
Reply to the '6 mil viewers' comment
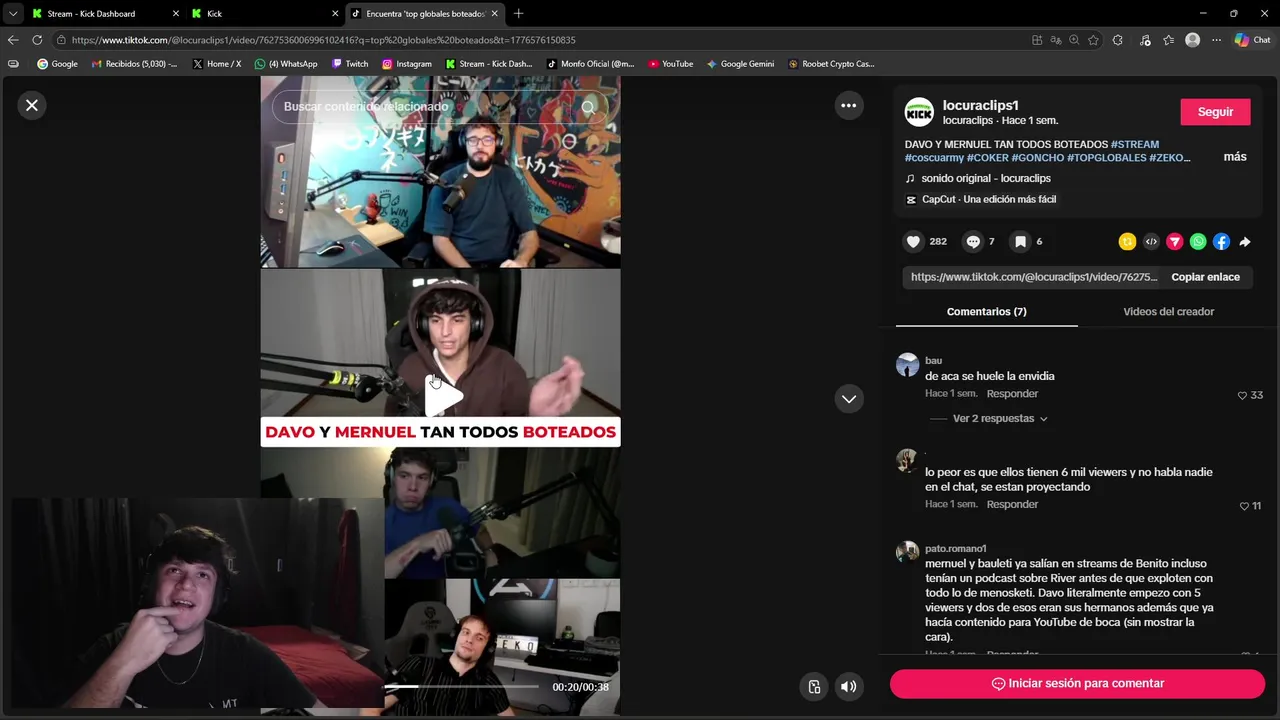point(1012,504)
